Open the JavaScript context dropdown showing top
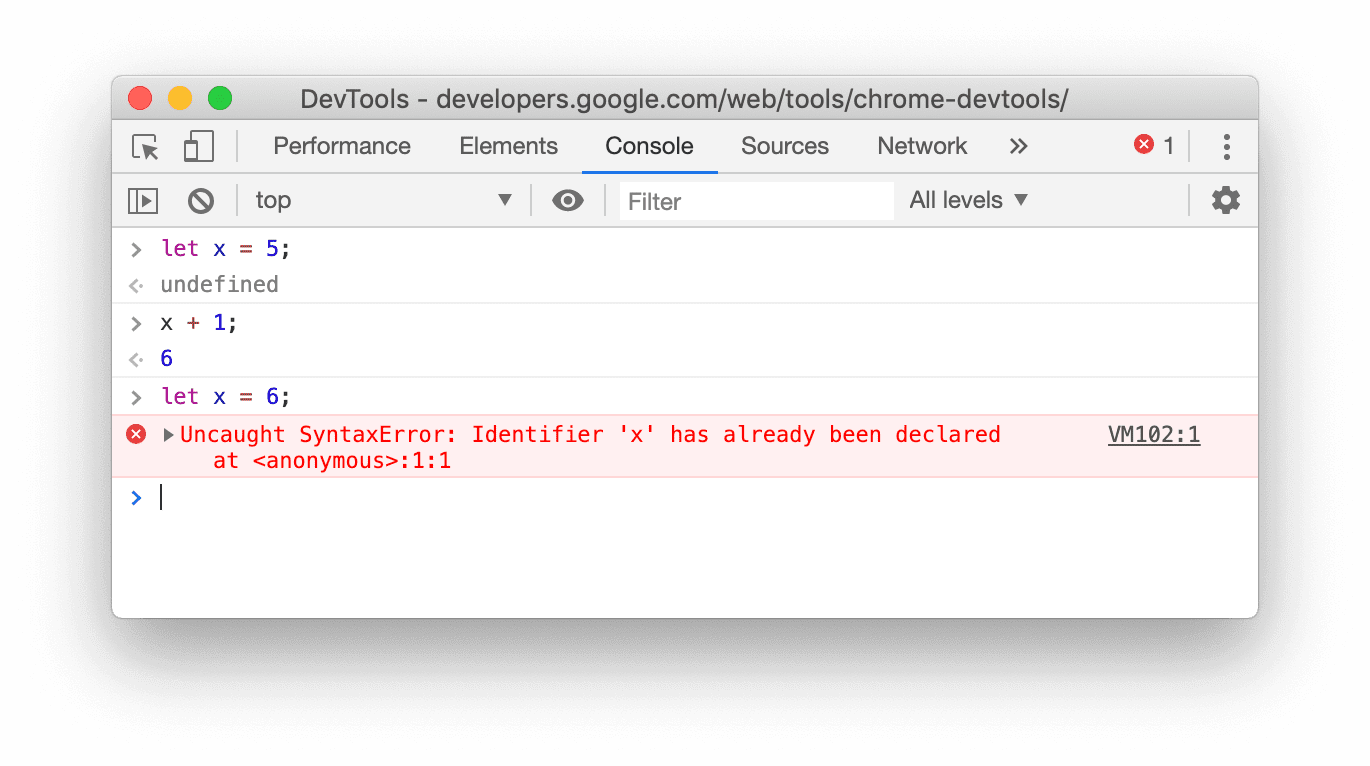 click(385, 200)
